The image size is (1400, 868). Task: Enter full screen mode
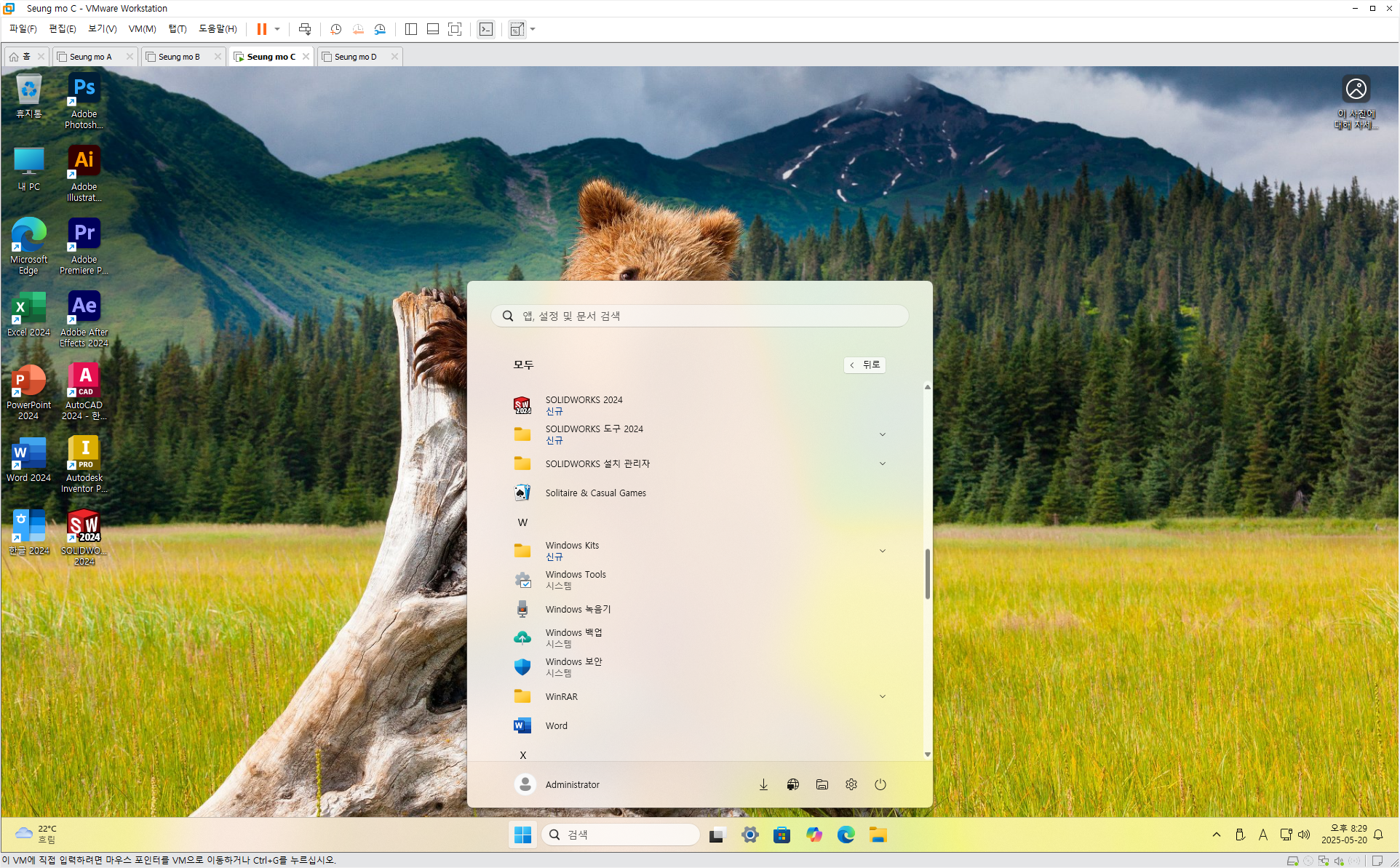point(455,29)
